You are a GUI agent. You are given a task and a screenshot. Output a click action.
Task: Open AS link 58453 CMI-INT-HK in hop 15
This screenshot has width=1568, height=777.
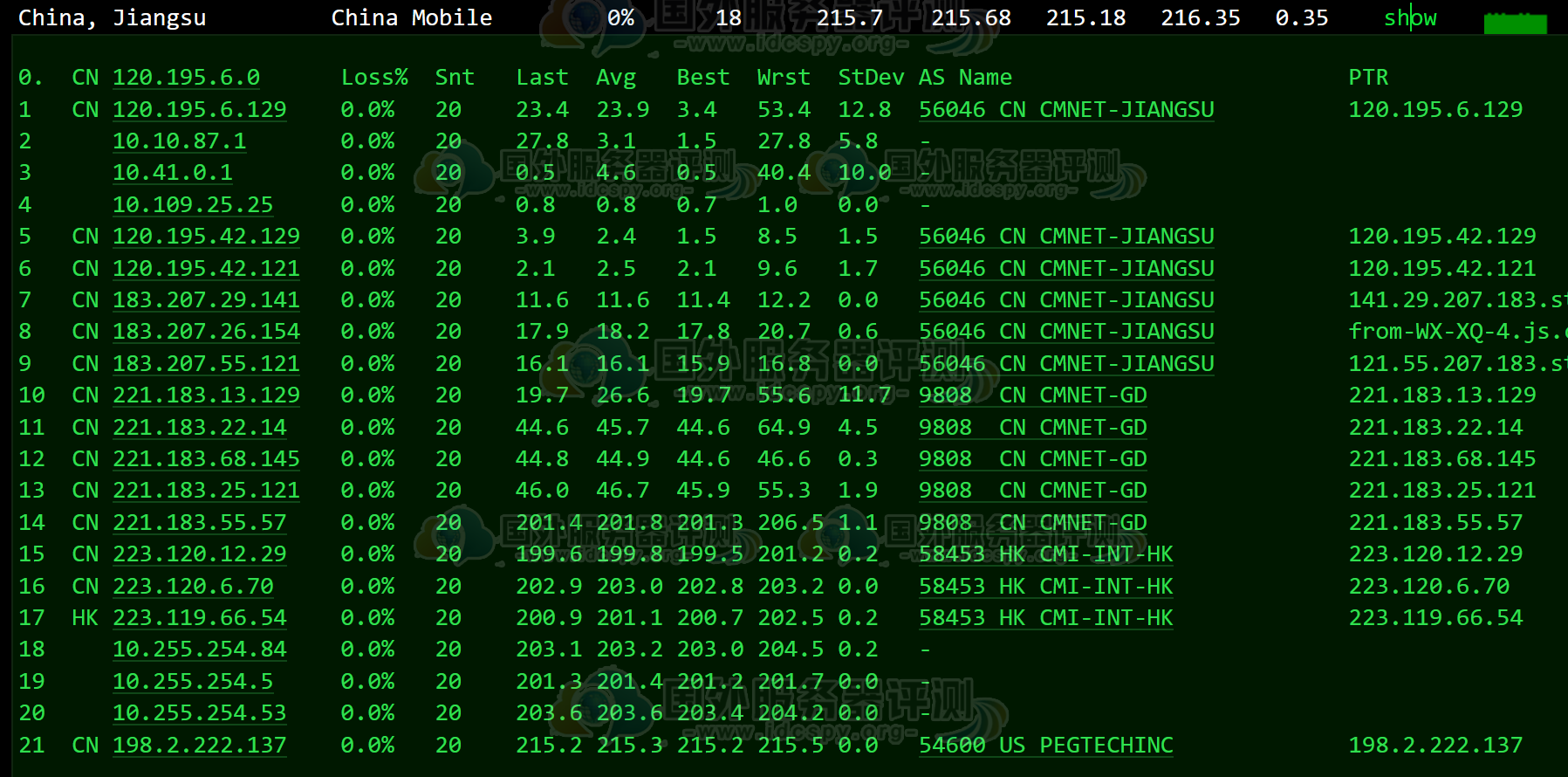point(1046,554)
